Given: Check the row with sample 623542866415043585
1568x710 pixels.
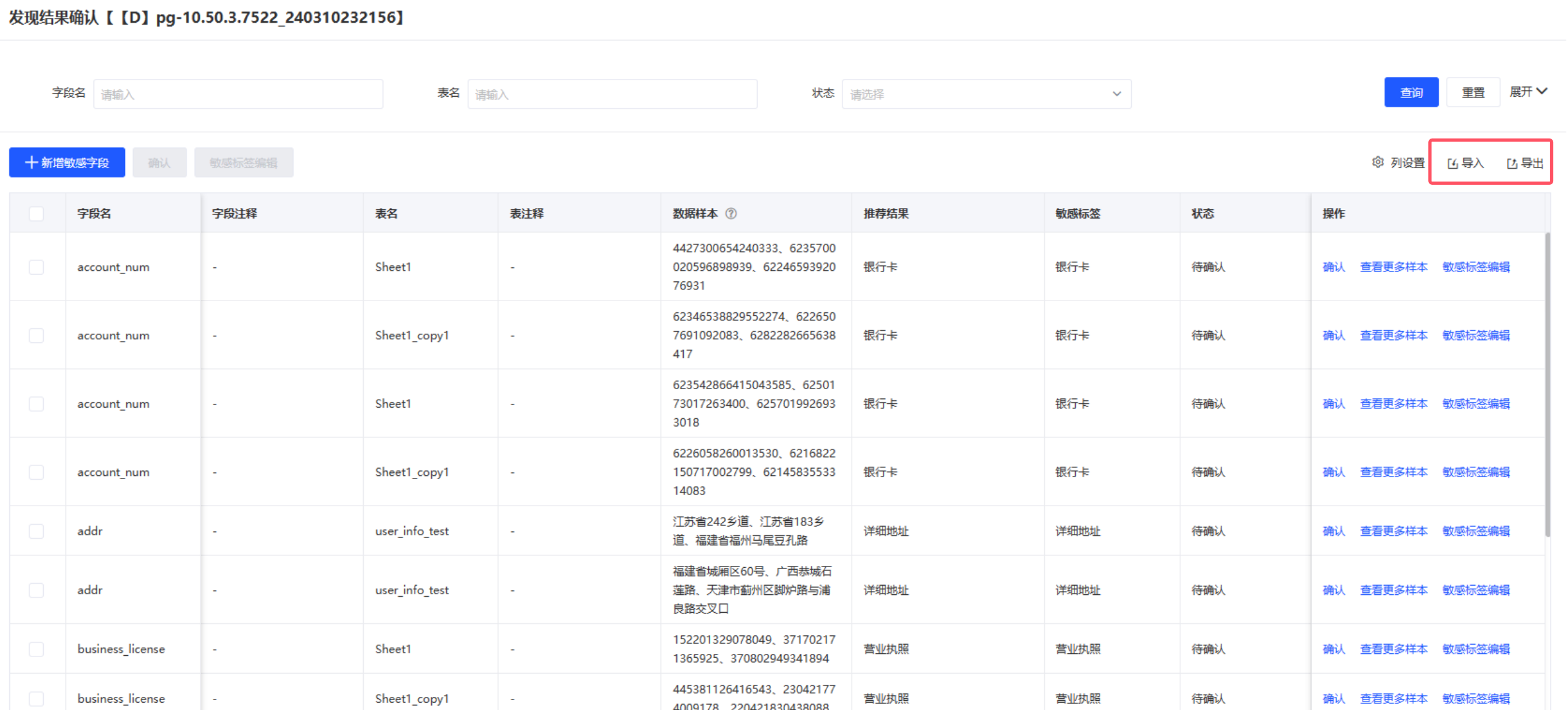Looking at the screenshot, I should point(36,404).
